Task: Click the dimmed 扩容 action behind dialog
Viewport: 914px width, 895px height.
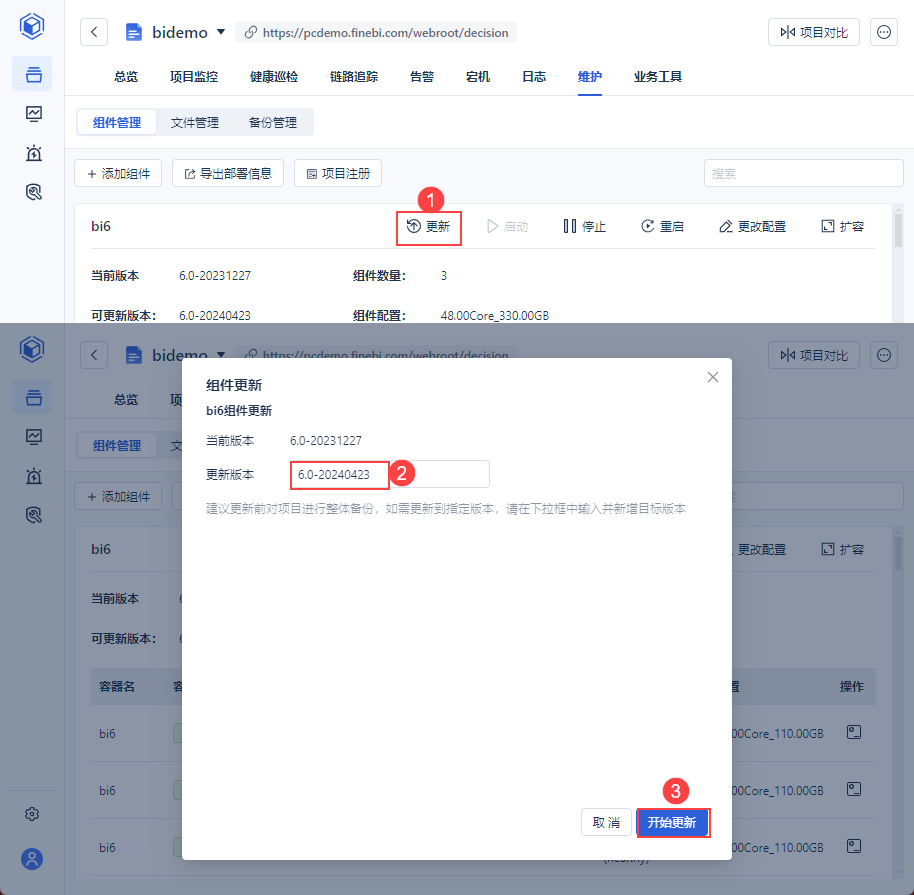Action: click(x=842, y=549)
